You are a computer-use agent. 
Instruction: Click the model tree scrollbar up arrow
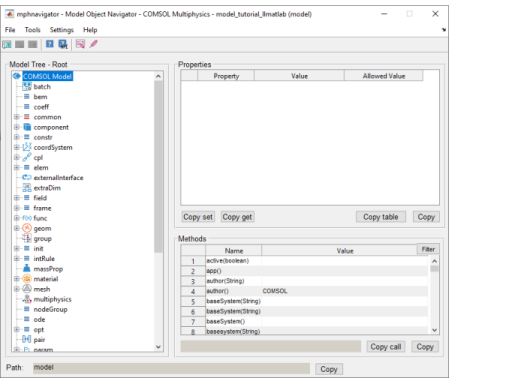point(158,76)
